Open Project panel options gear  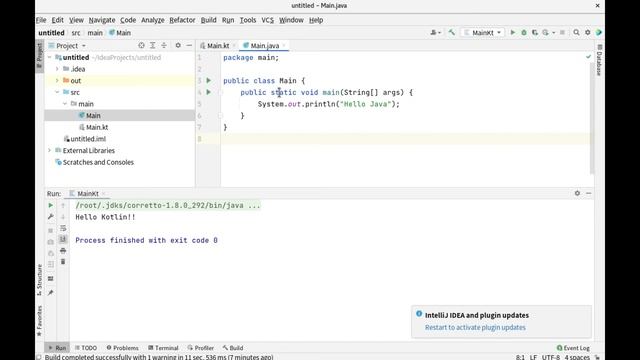click(x=178, y=45)
